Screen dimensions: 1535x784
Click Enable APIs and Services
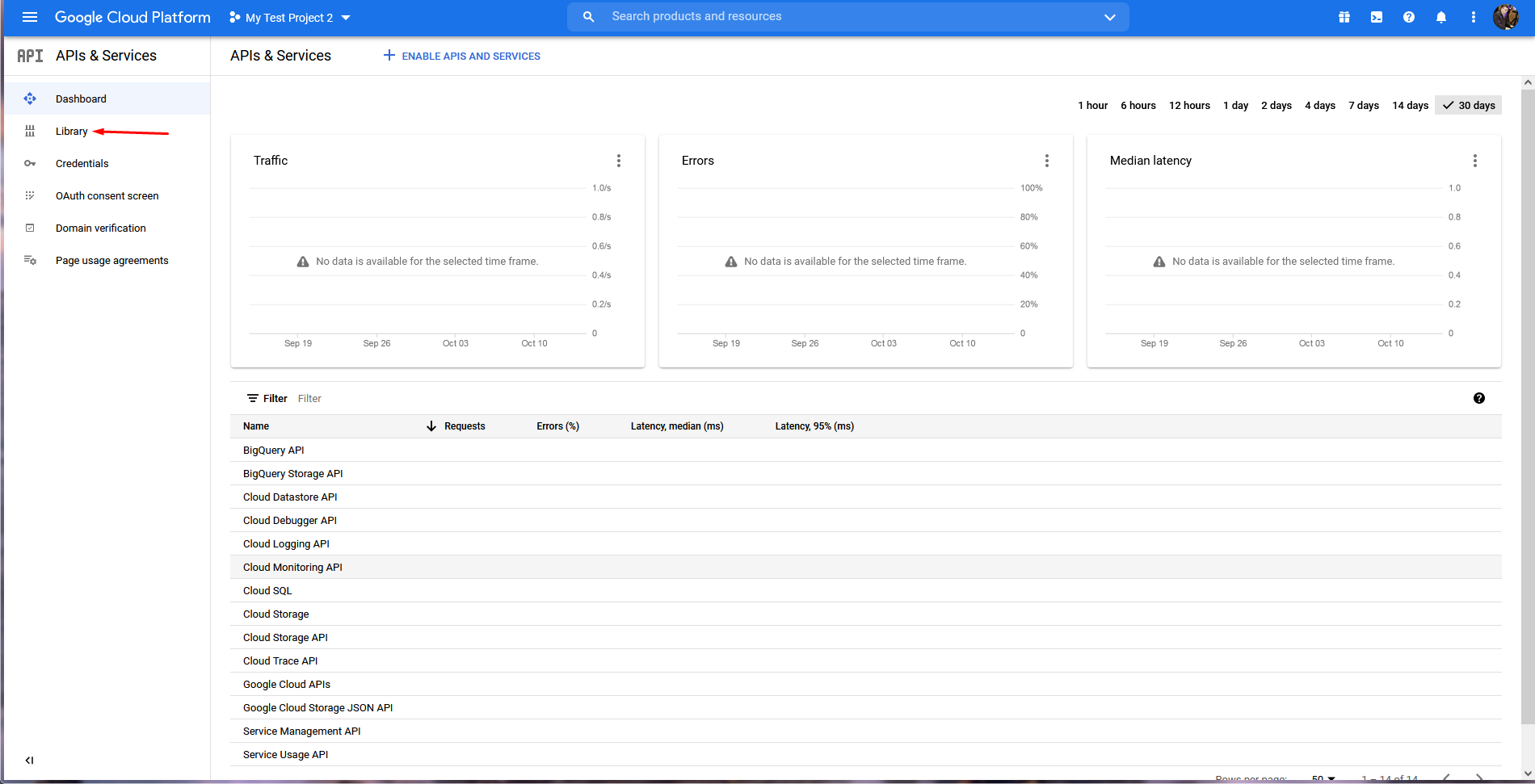(x=462, y=56)
